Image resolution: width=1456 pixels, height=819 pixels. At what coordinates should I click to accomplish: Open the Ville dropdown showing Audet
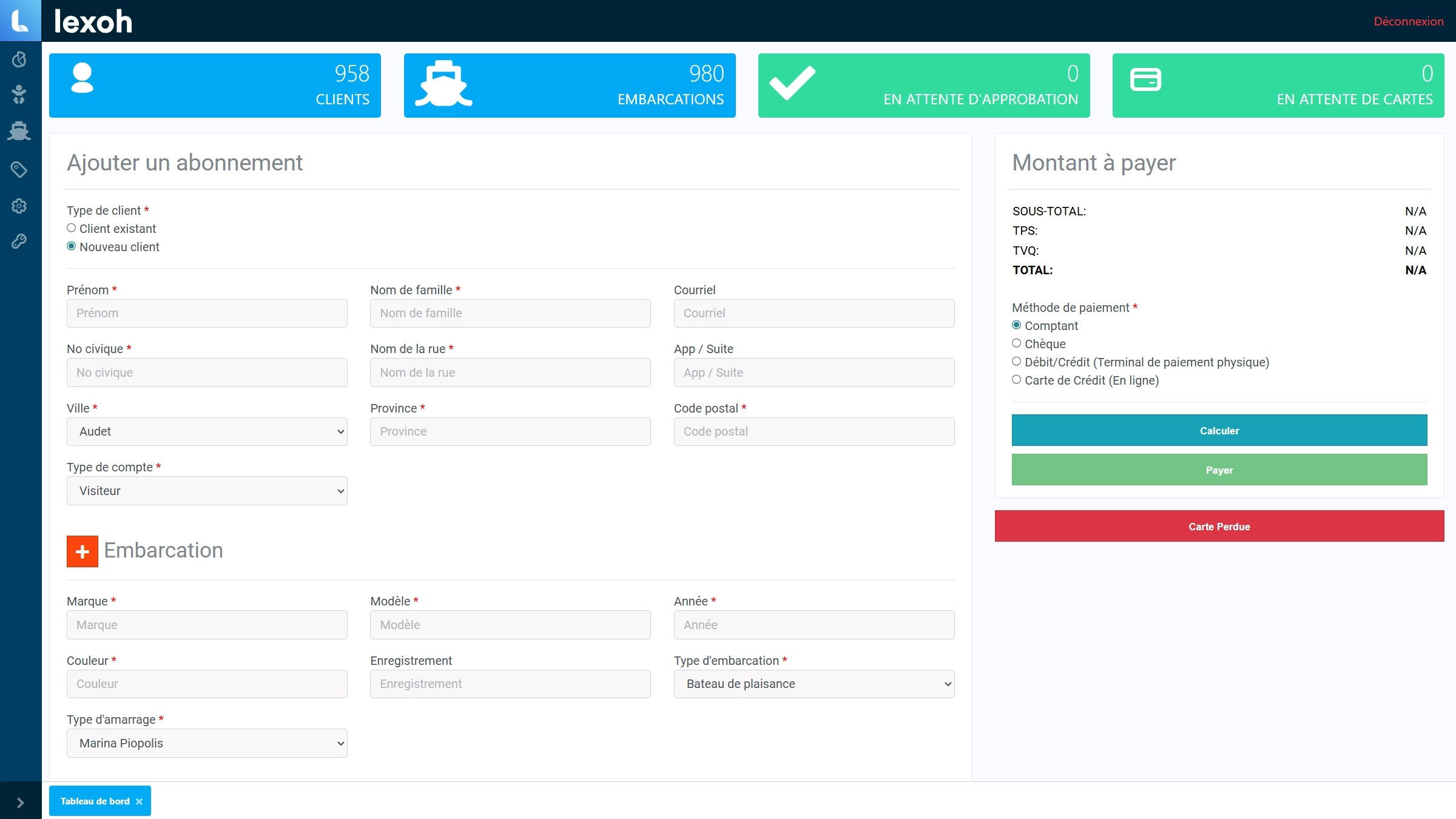coord(207,431)
